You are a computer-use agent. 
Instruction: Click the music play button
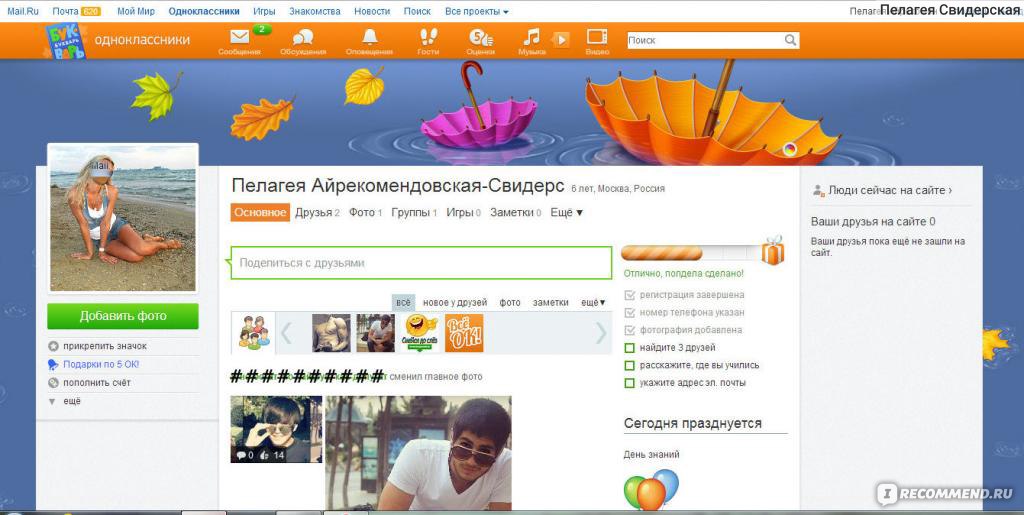[x=560, y=40]
